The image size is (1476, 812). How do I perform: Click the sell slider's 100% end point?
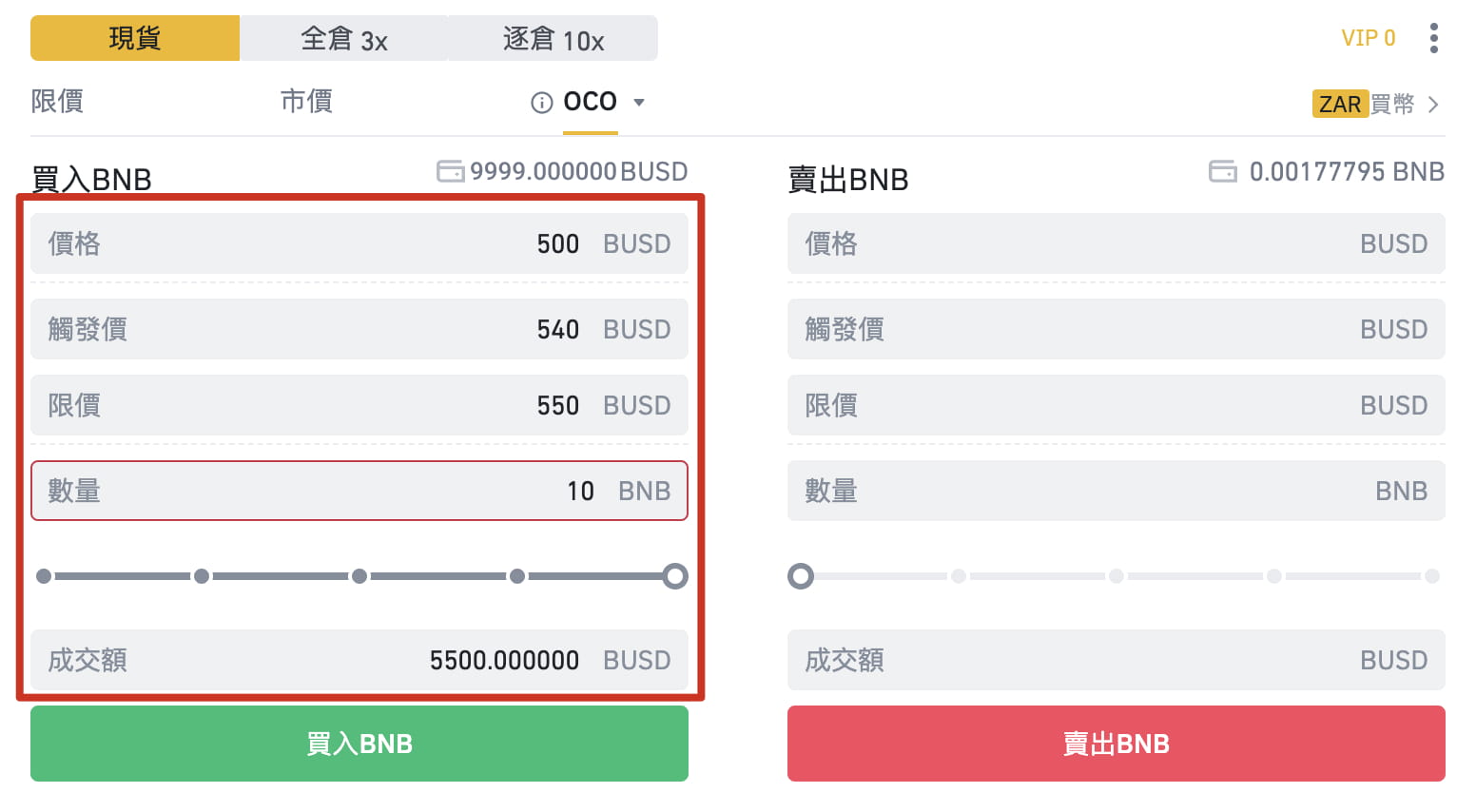[x=1432, y=576]
